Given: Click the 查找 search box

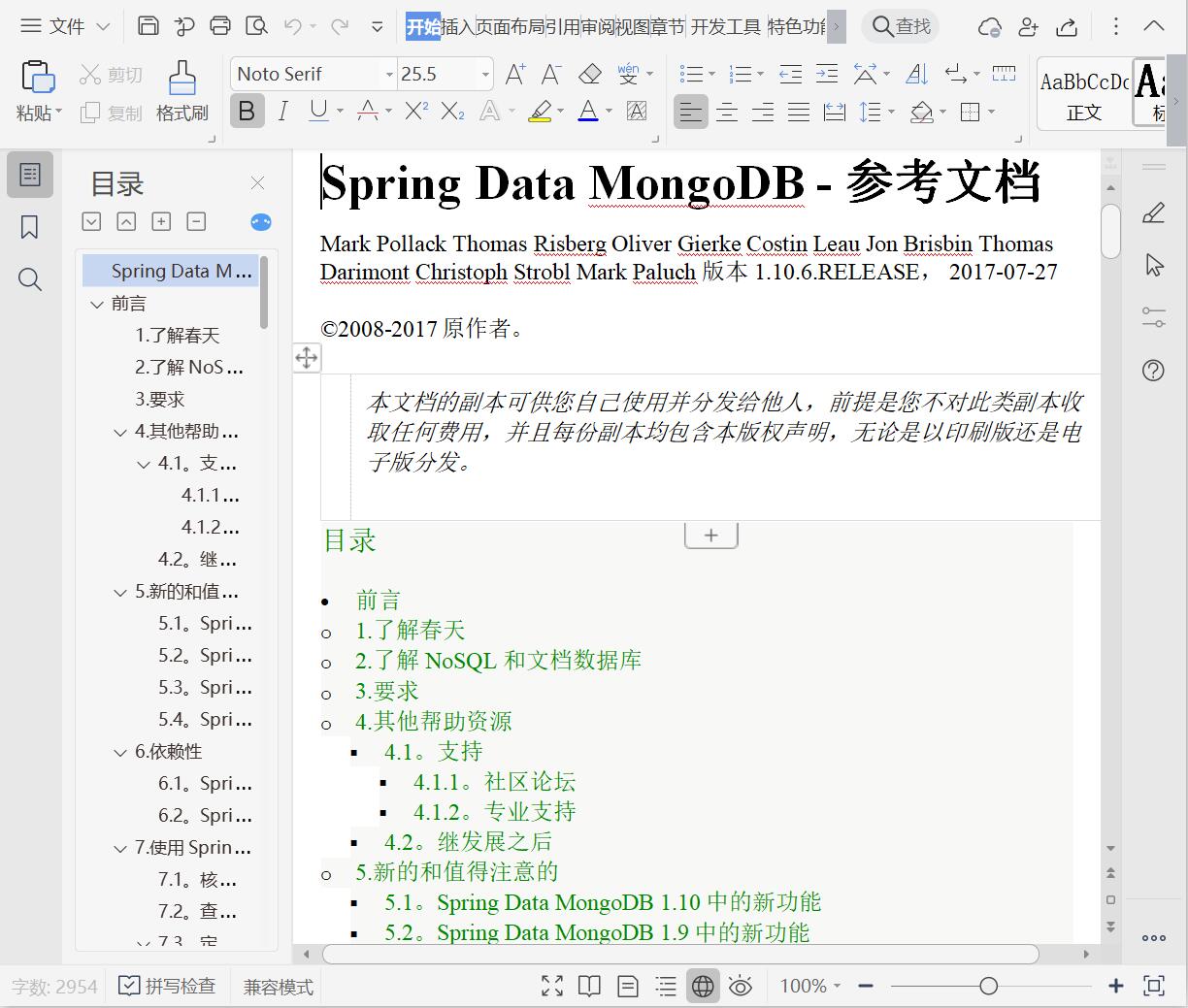Looking at the screenshot, I should (x=902, y=26).
